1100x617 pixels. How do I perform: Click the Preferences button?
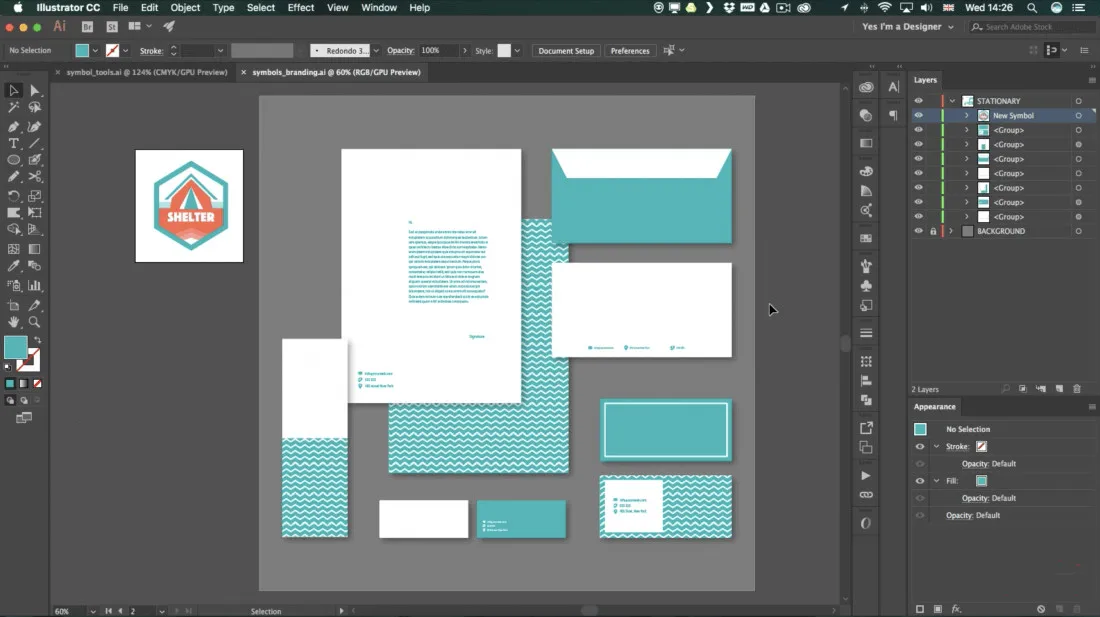[629, 51]
